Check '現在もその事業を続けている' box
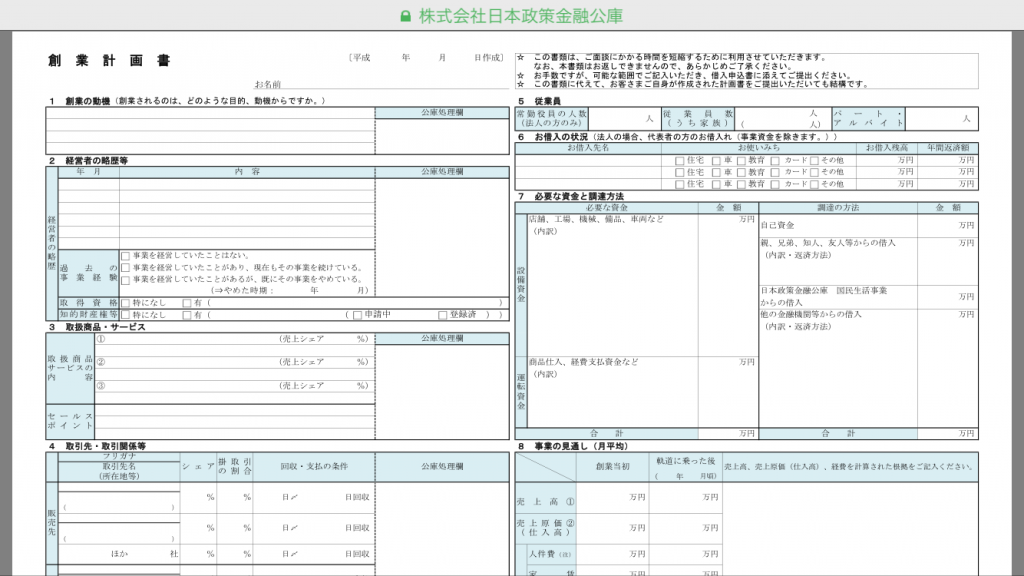The width and height of the screenshot is (1024, 576). tap(125, 268)
